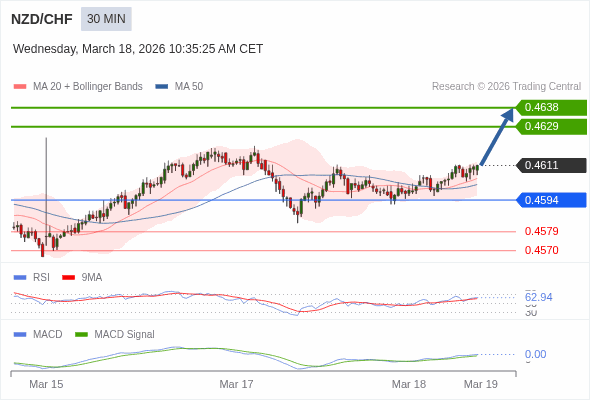Click the MA 20 + Bollinger Bands red swatch
The width and height of the screenshot is (590, 400).
pos(20,87)
